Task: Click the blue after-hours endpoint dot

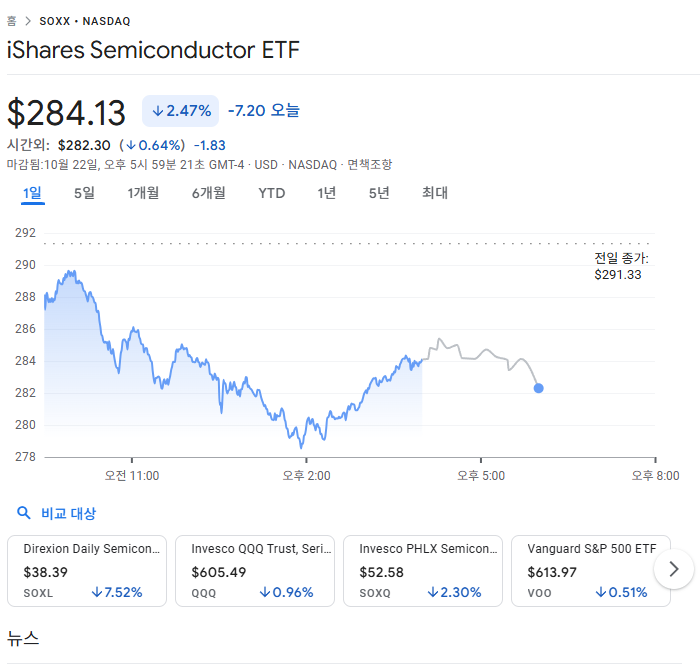Action: pos(539,388)
